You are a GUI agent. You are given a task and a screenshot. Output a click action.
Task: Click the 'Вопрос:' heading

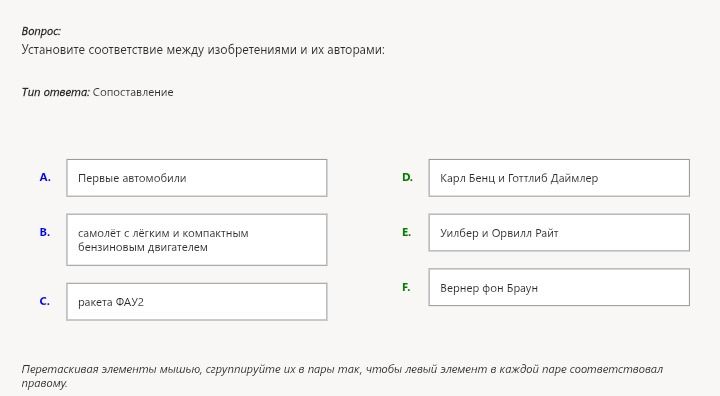[41, 31]
